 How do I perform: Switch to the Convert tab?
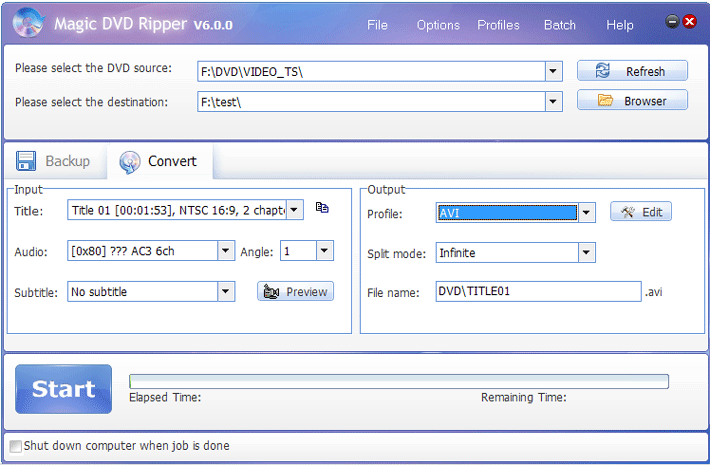[159, 161]
